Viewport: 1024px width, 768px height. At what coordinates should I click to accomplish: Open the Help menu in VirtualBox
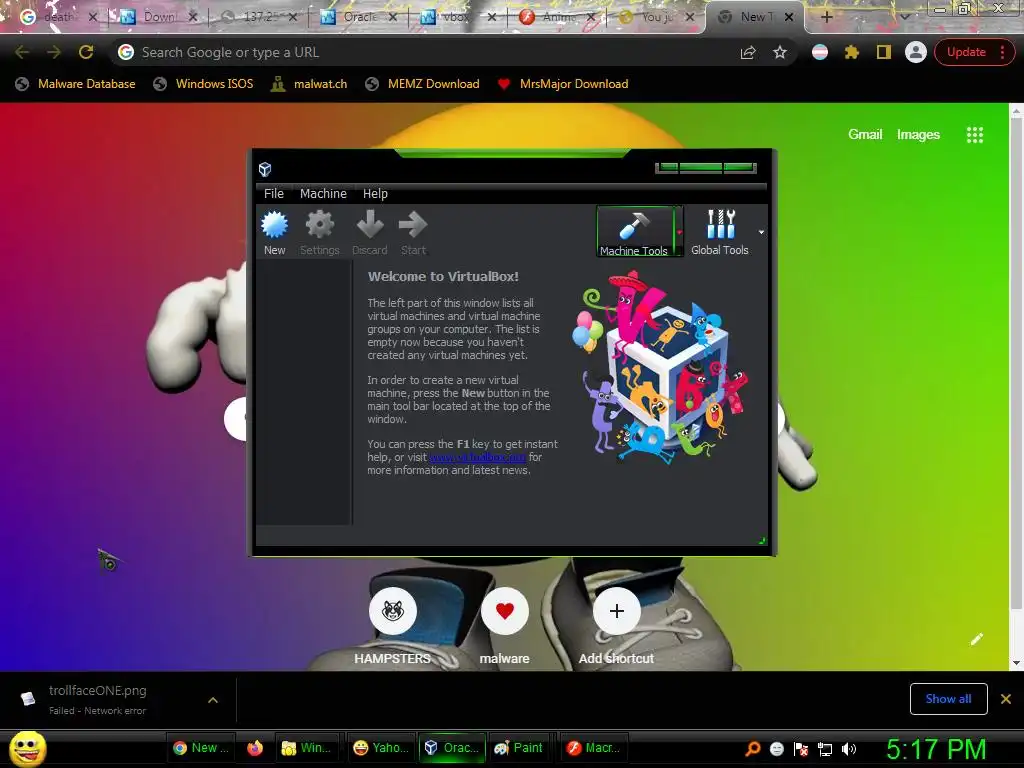375,194
